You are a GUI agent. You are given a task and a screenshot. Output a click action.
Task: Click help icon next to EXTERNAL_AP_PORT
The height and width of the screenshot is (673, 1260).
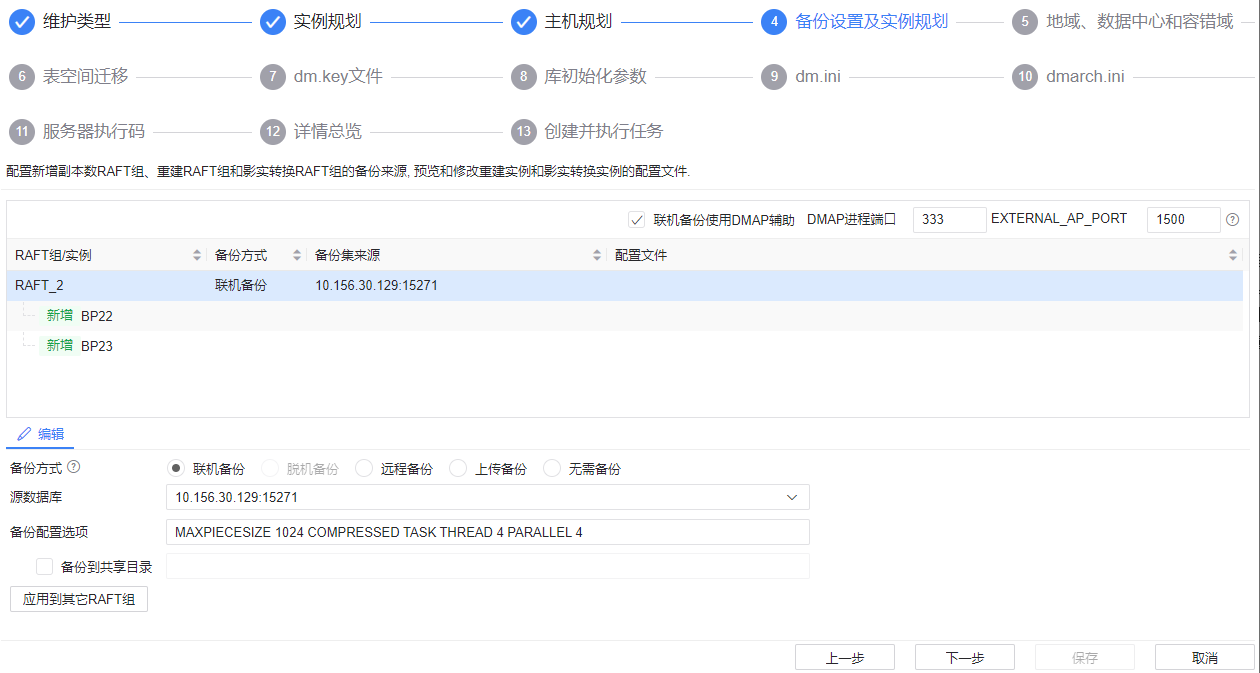tap(1232, 220)
